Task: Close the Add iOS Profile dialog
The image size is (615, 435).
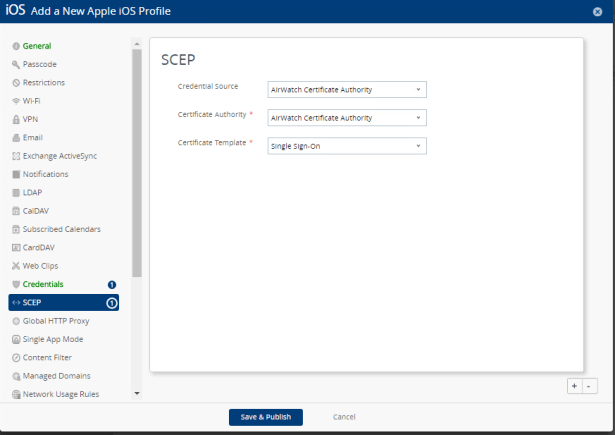Action: (597, 11)
